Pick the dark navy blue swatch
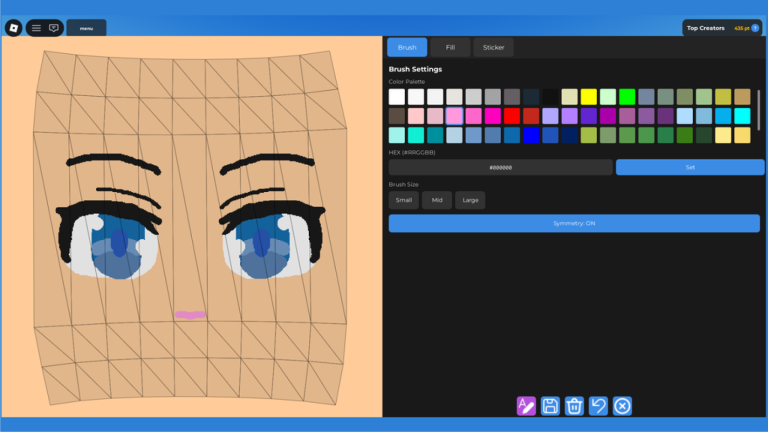 (x=570, y=135)
